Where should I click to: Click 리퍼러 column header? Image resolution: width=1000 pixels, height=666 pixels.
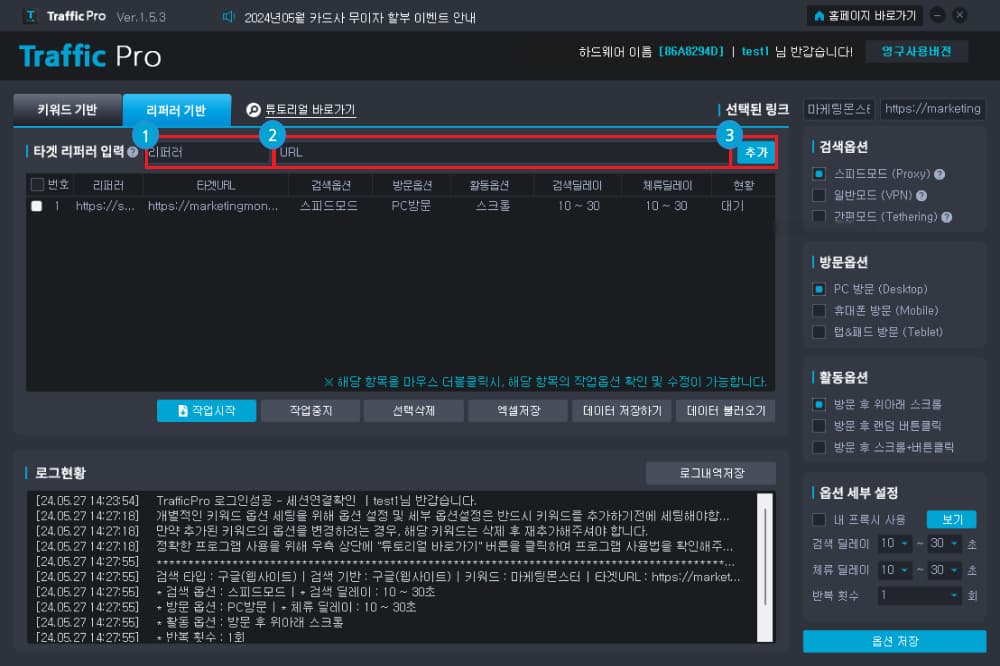point(108,186)
